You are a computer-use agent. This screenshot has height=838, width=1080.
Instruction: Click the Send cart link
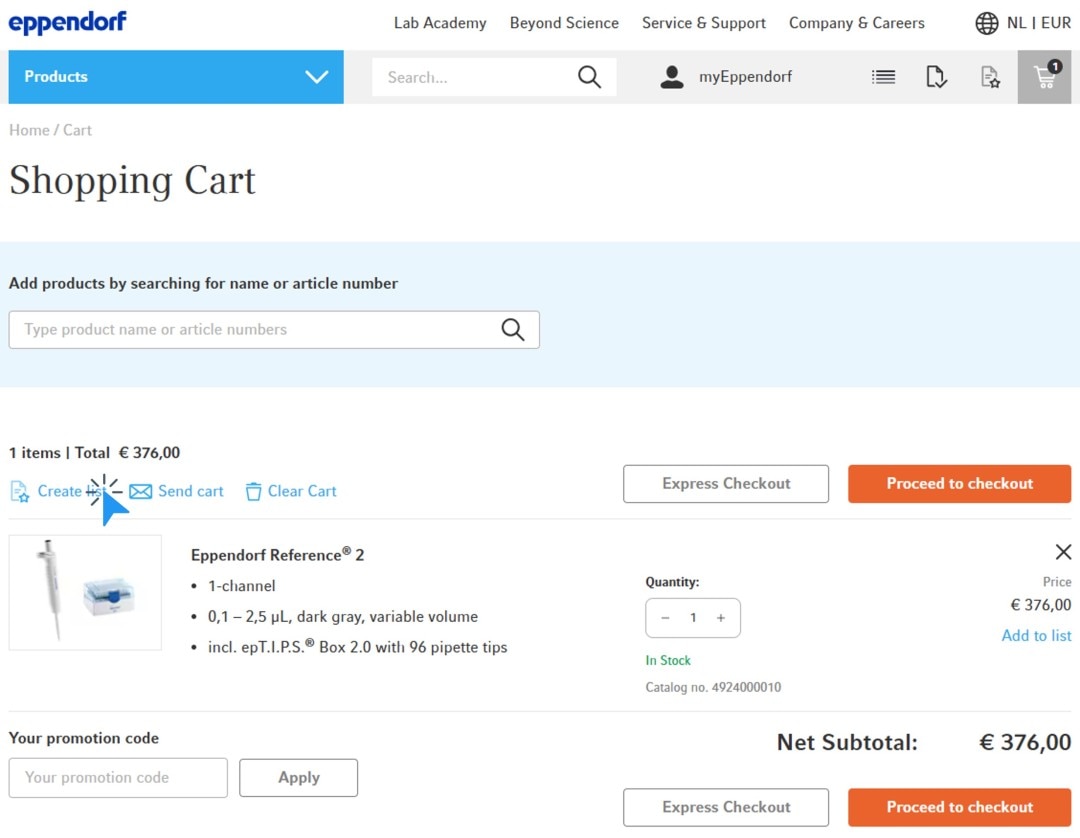pyautogui.click(x=177, y=491)
